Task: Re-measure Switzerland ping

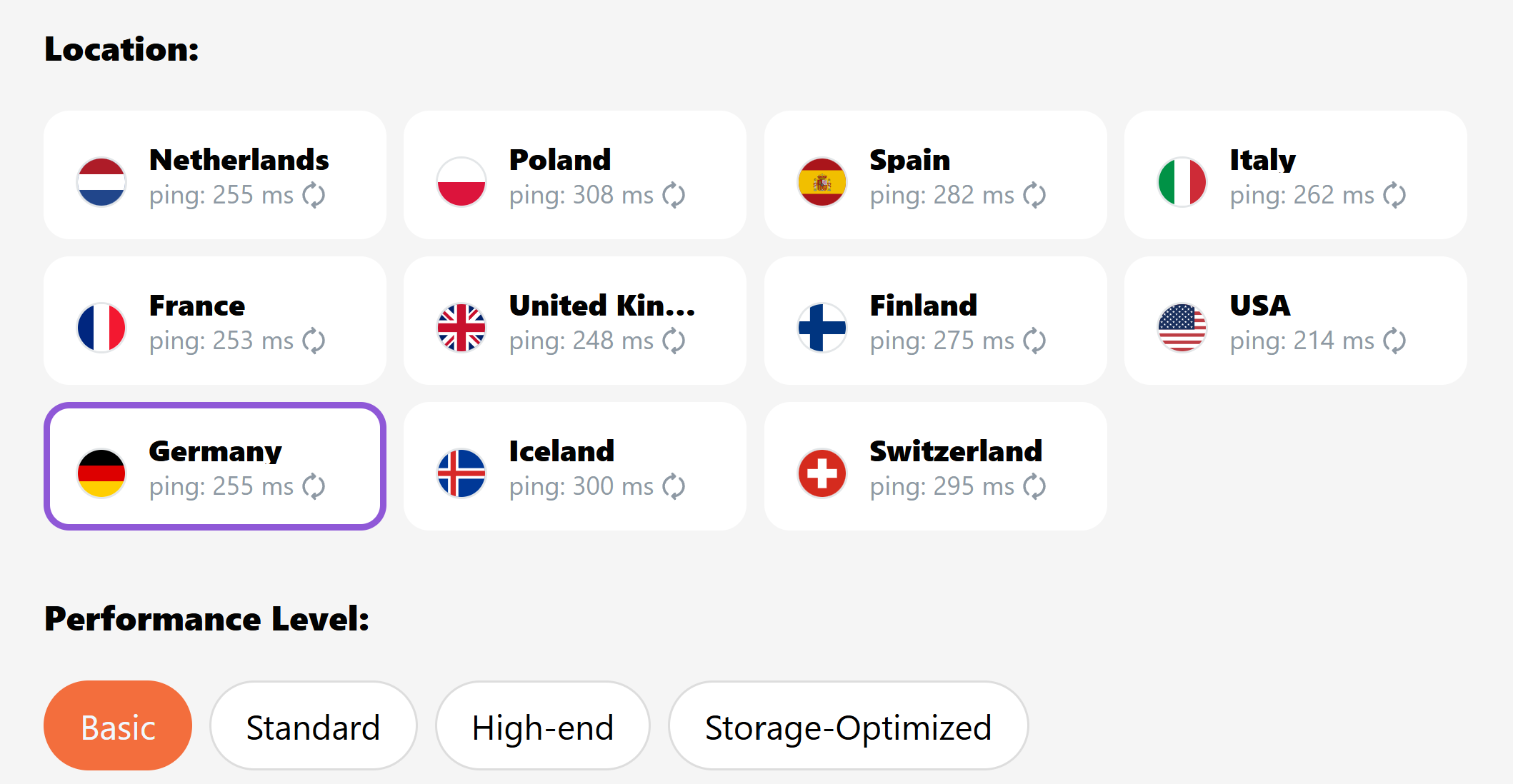Action: [1034, 486]
